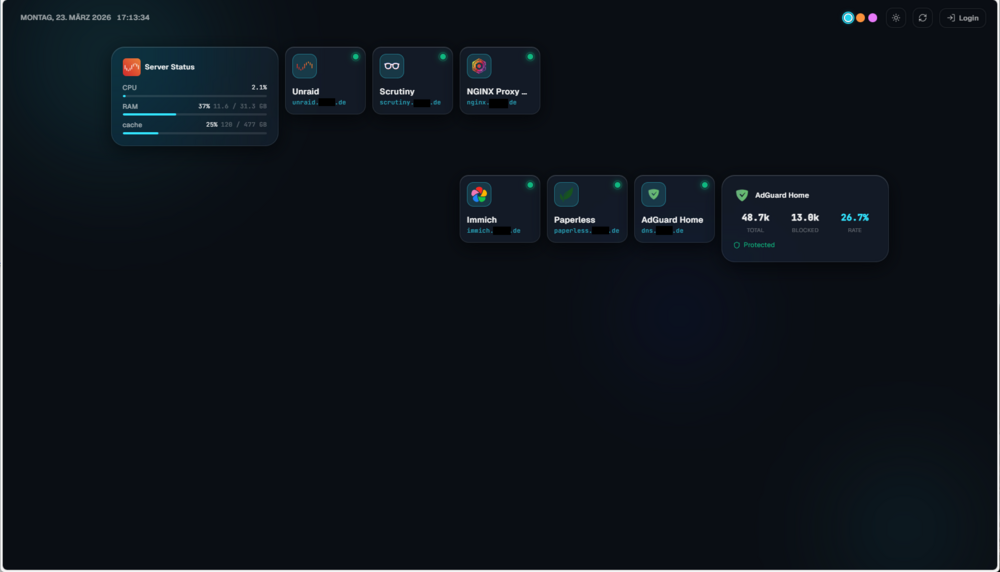Select the cyan accent color dot
The width and height of the screenshot is (1000, 572).
pyautogui.click(x=848, y=18)
